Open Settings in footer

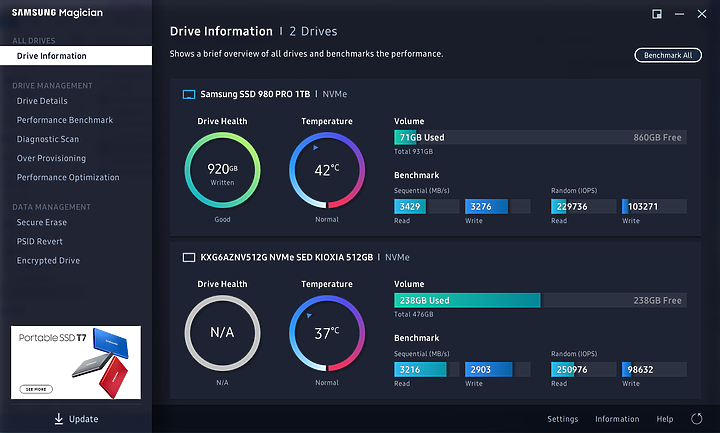[562, 419]
